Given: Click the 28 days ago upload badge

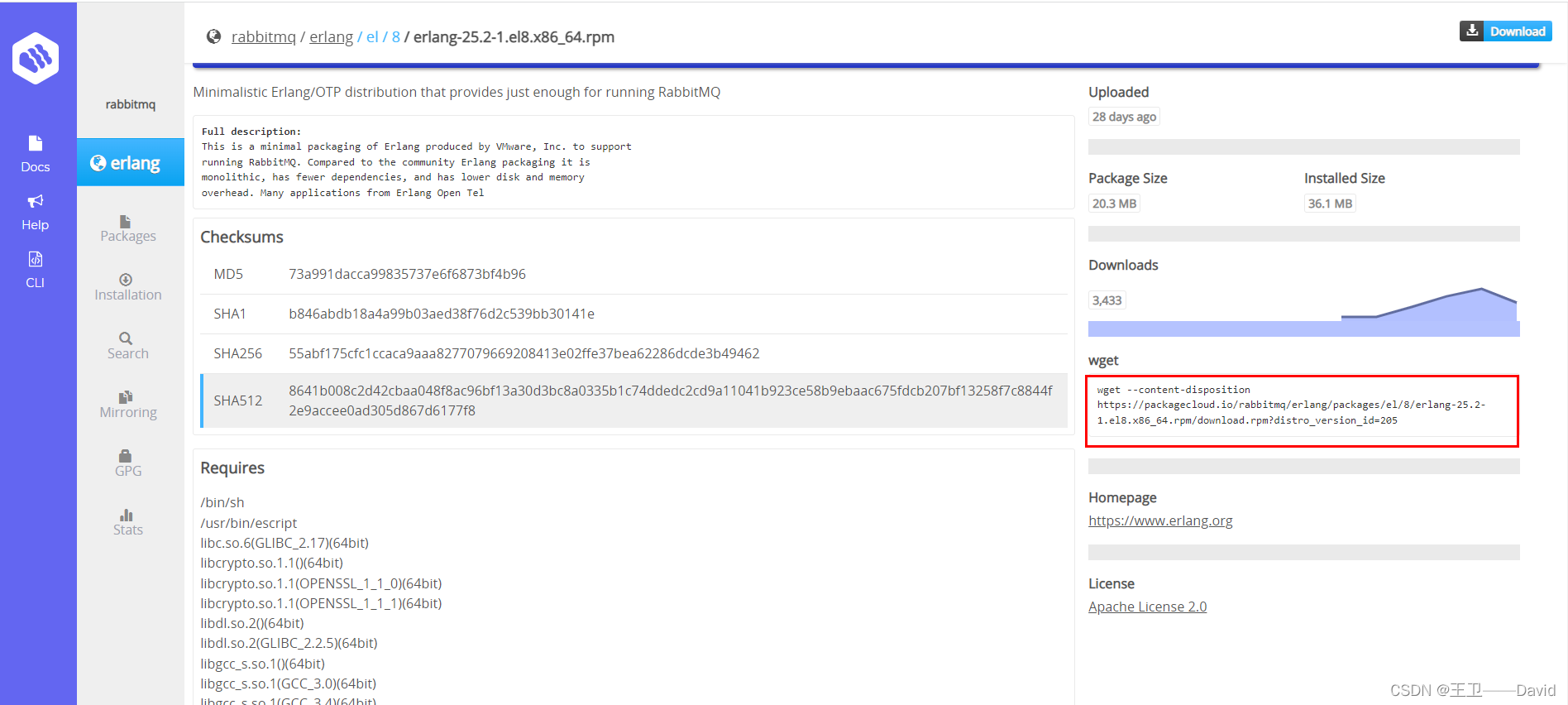Looking at the screenshot, I should click(x=1124, y=117).
